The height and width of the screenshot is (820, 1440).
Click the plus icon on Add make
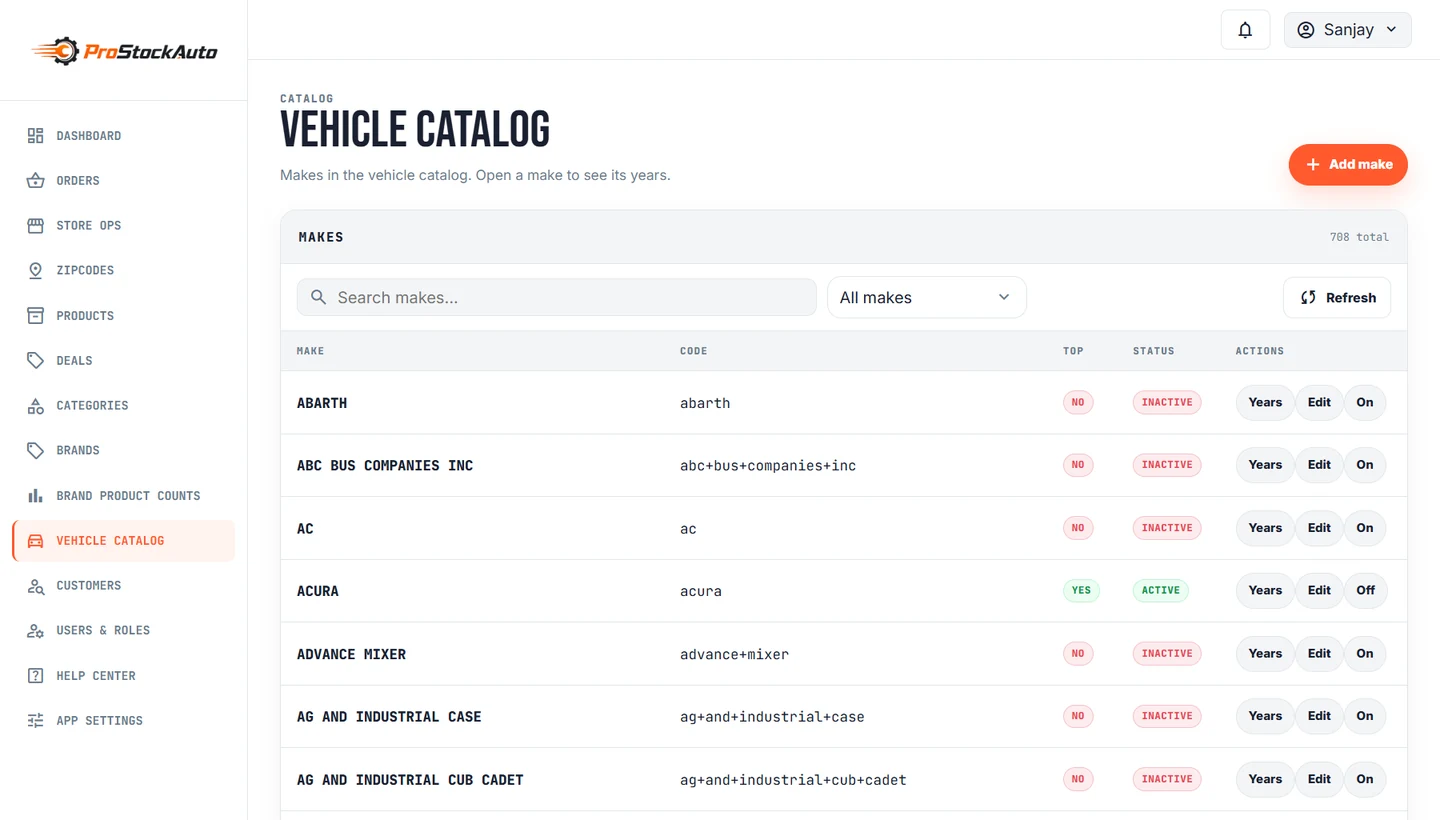(1314, 165)
